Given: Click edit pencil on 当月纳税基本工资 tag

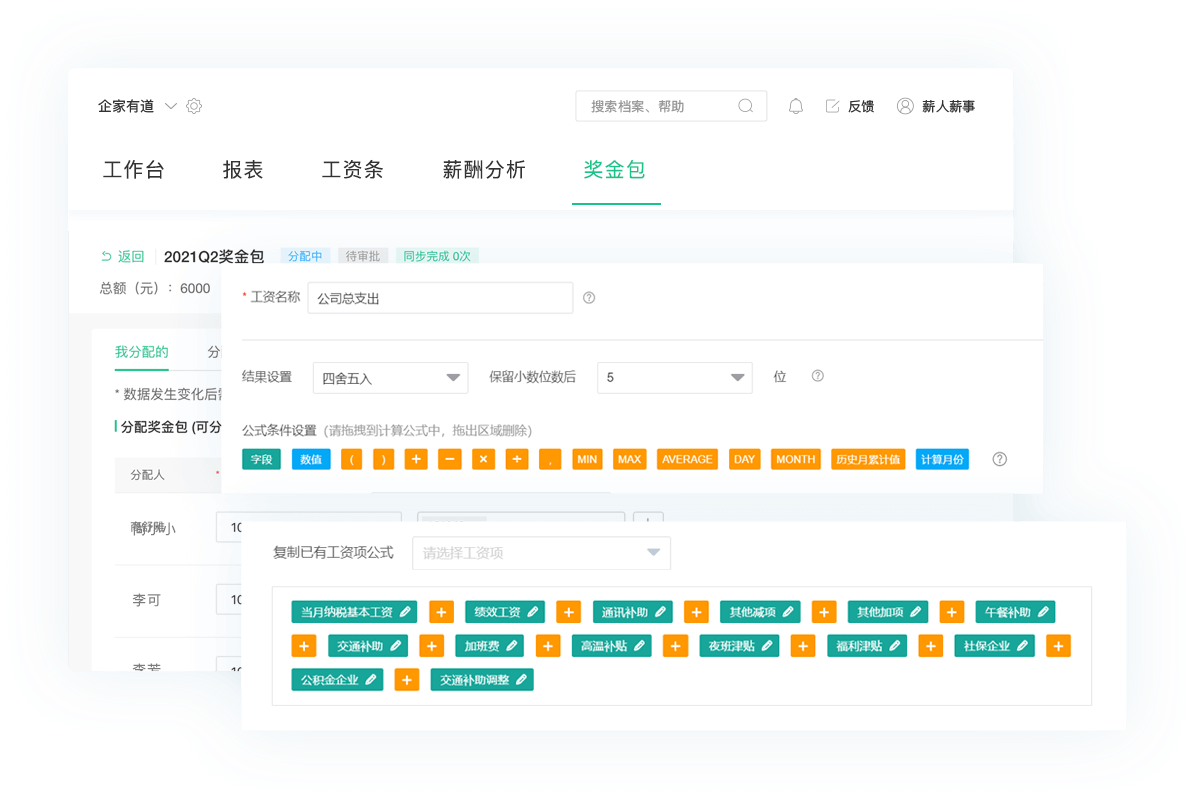Looking at the screenshot, I should 405,611.
